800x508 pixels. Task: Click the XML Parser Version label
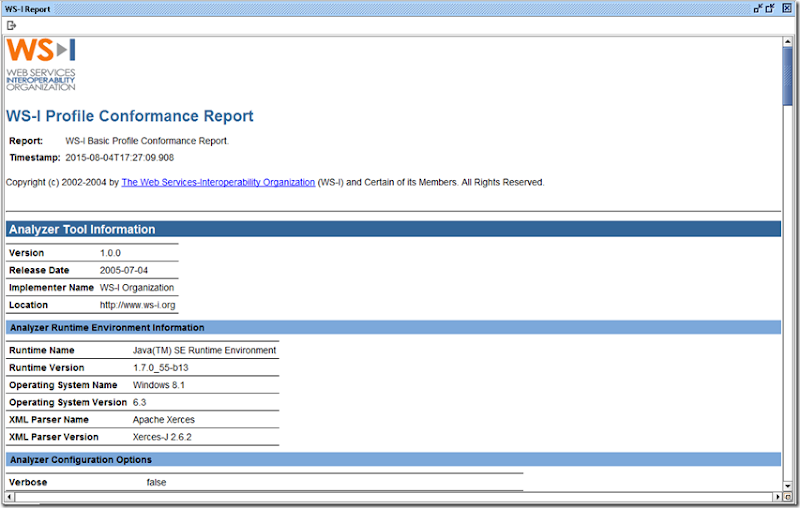[x=54, y=437]
